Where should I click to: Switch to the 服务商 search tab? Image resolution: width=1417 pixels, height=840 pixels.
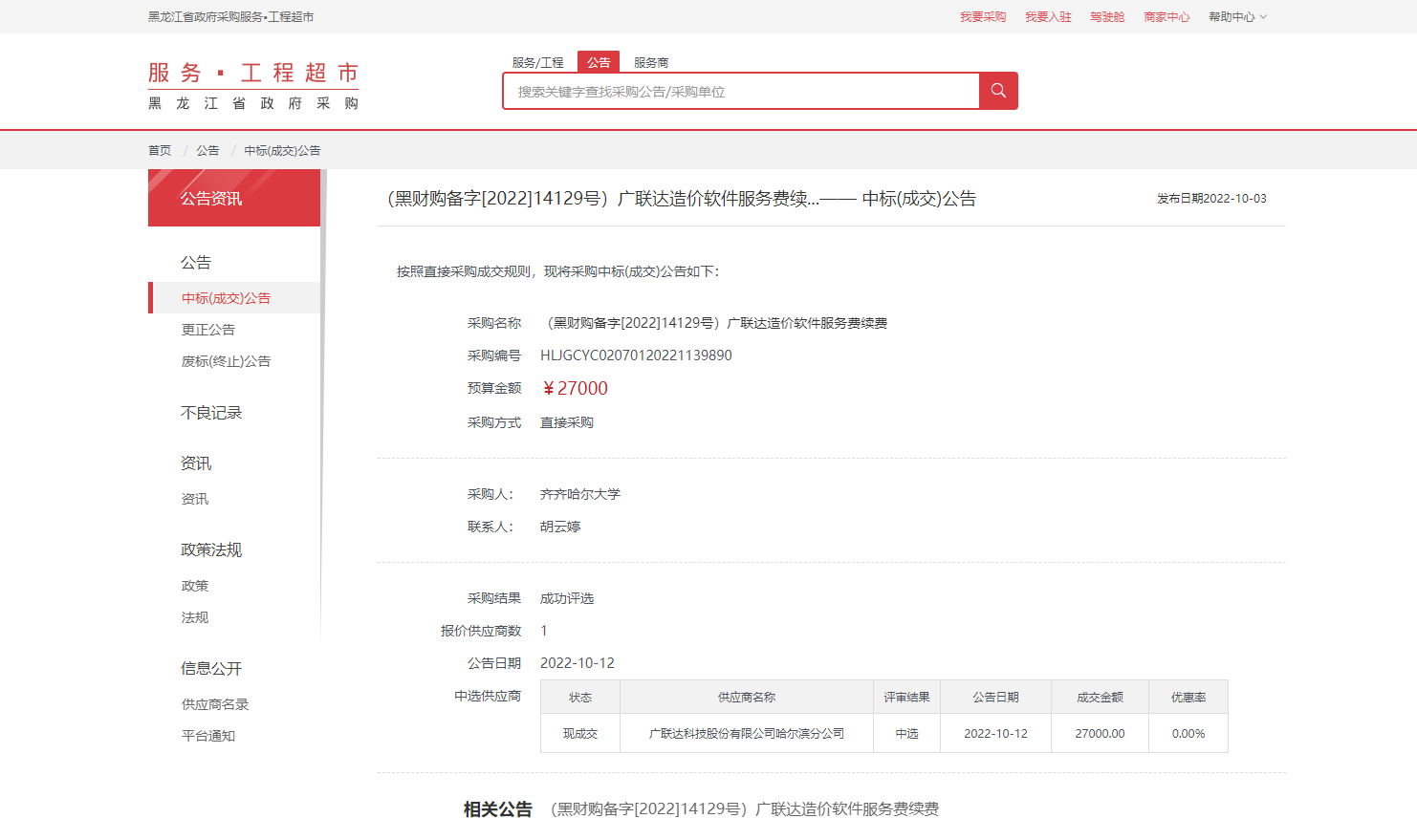(x=651, y=62)
